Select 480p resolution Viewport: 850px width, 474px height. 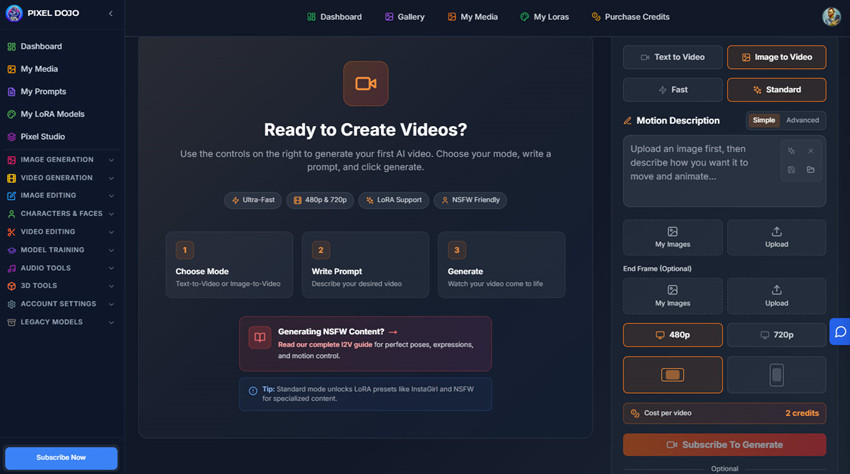click(672, 335)
